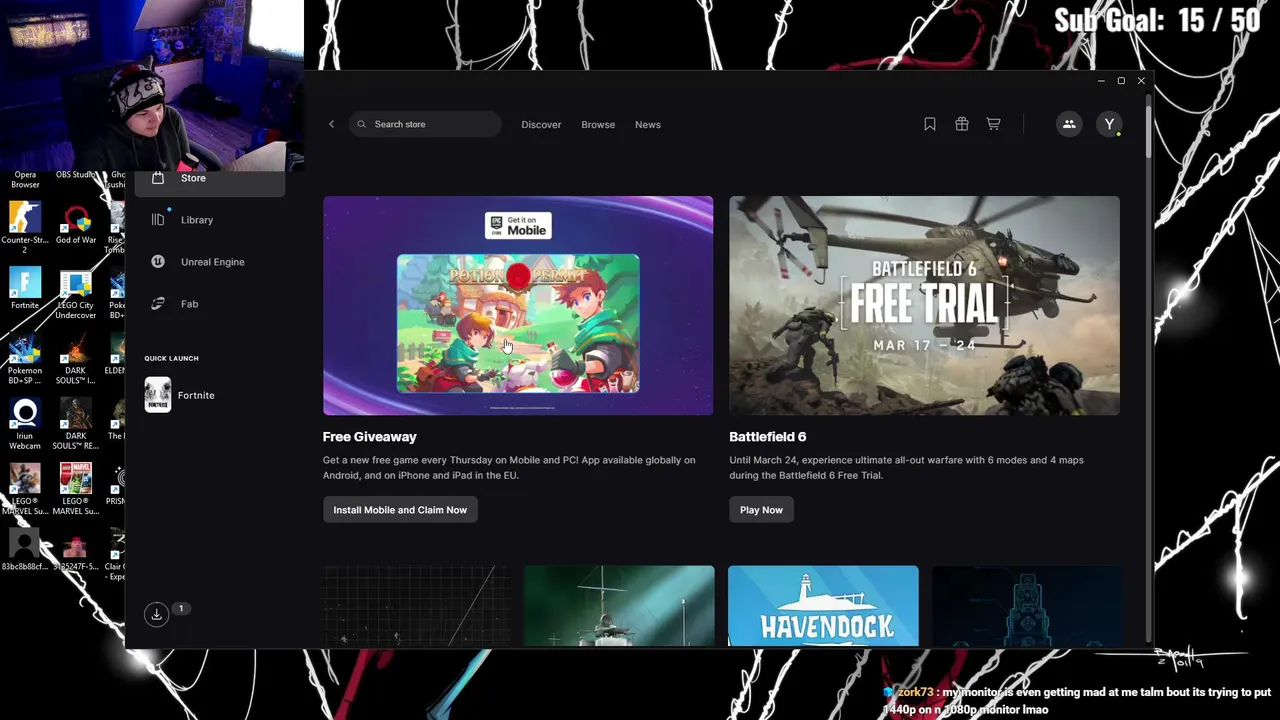Image resolution: width=1280 pixels, height=720 pixels.
Task: Click the Battlefield 6 Play Now button
Action: coord(761,510)
